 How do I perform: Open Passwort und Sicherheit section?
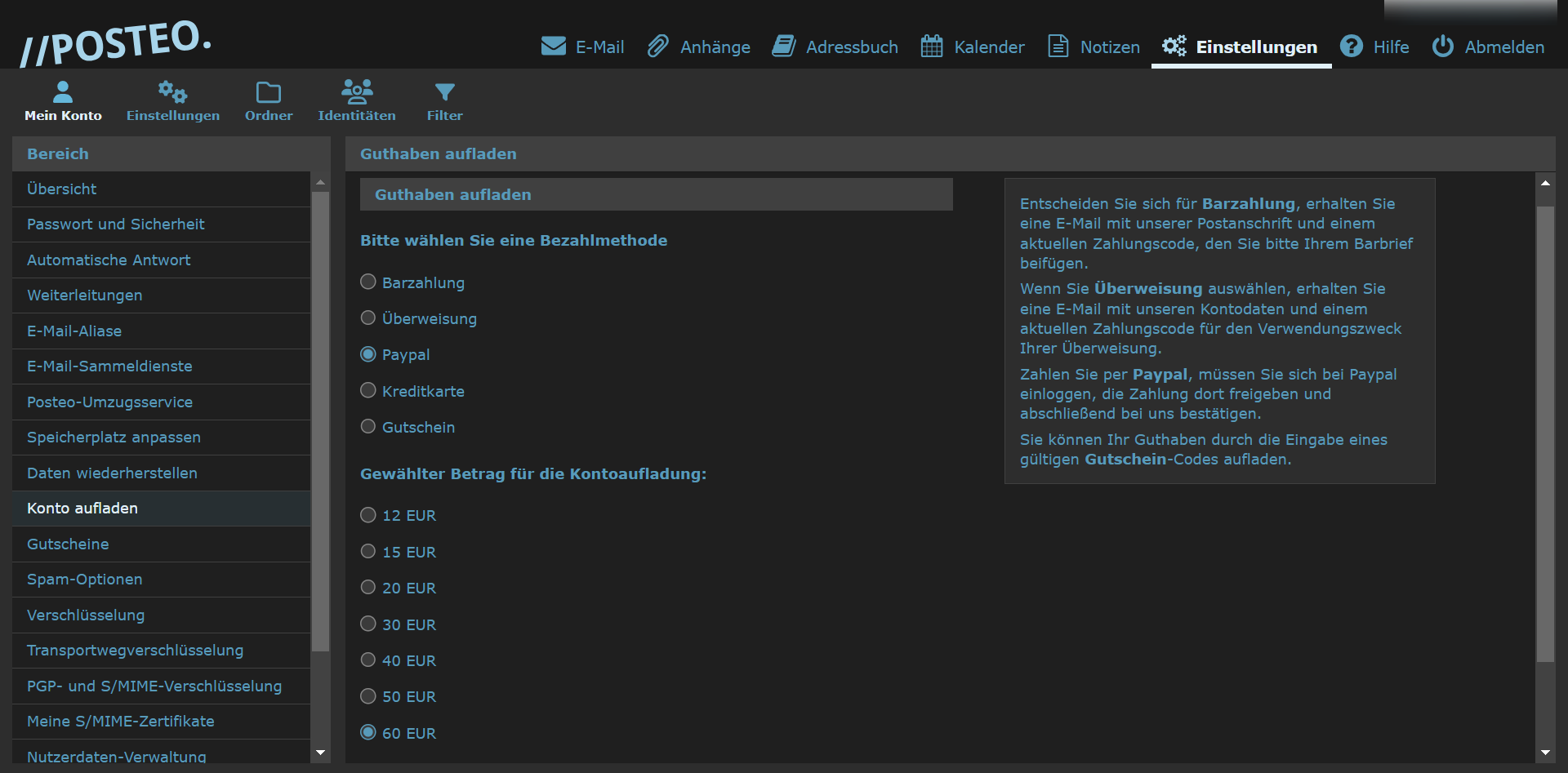click(115, 224)
